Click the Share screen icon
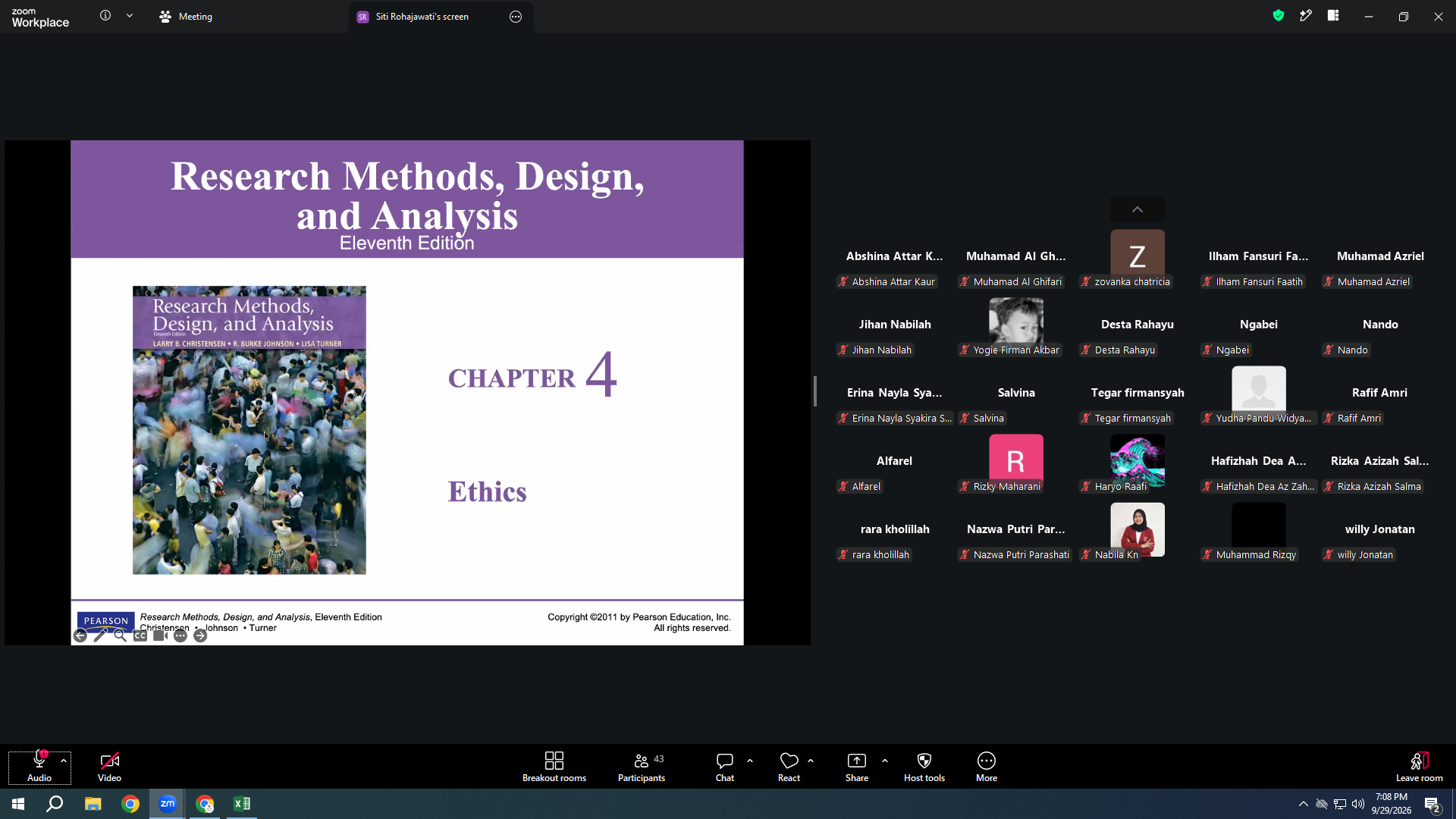 857,767
